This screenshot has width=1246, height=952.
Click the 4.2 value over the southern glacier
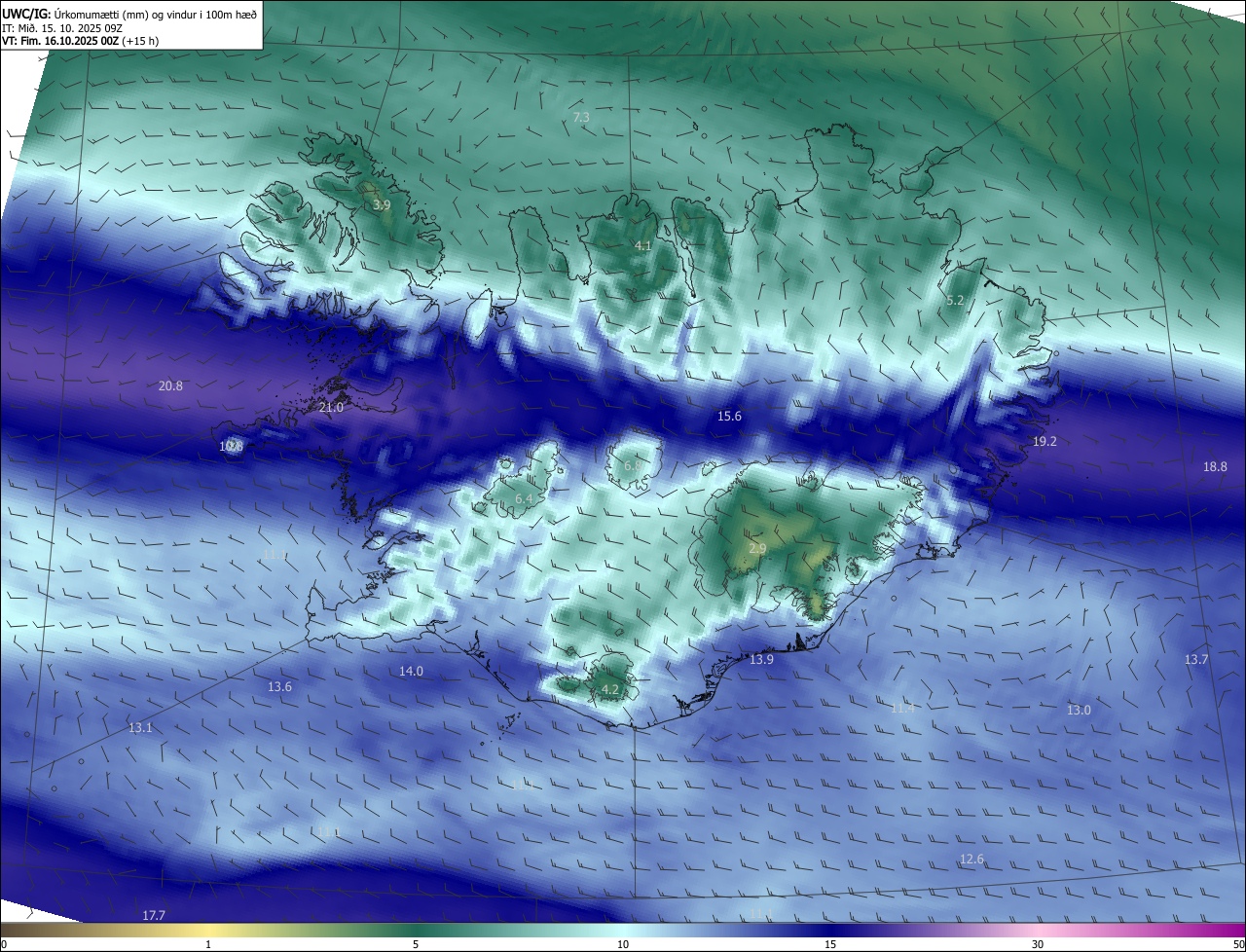(610, 690)
